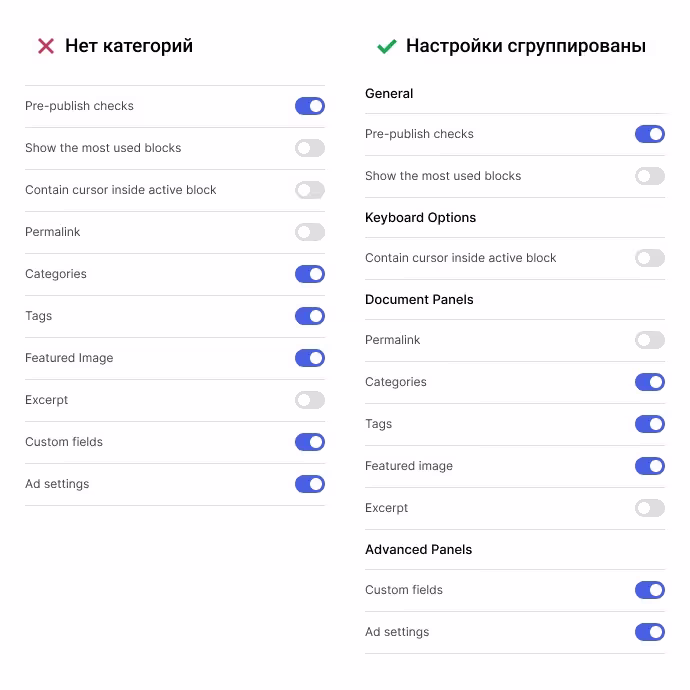Click the green checkmark beside Настройки сгруппированы
This screenshot has width=690, height=690.
386,46
